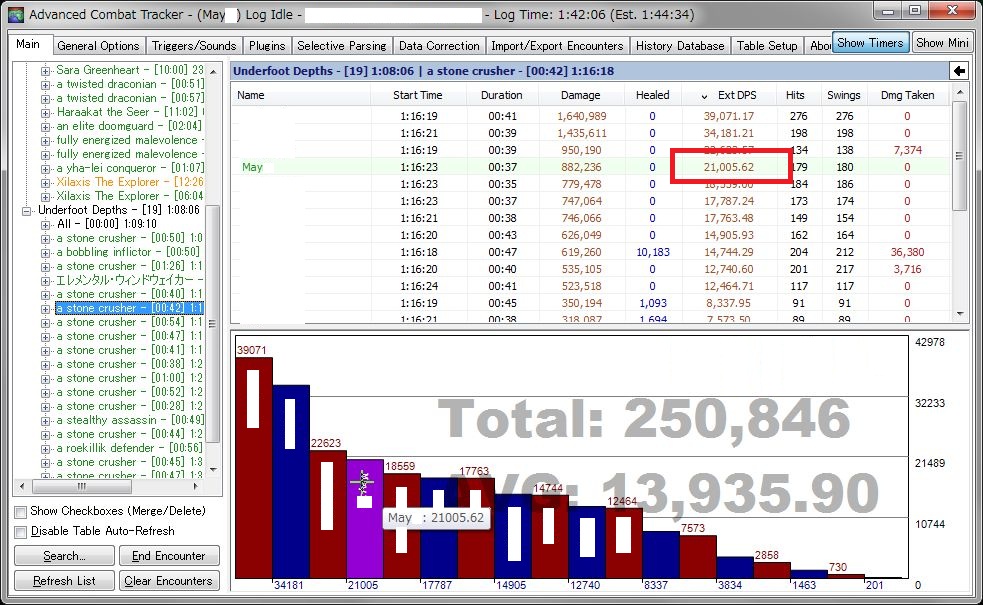Screen dimensions: 983x605
Task: Expand a yha-lei conqueror encounter
Action: pyautogui.click(x=45, y=169)
